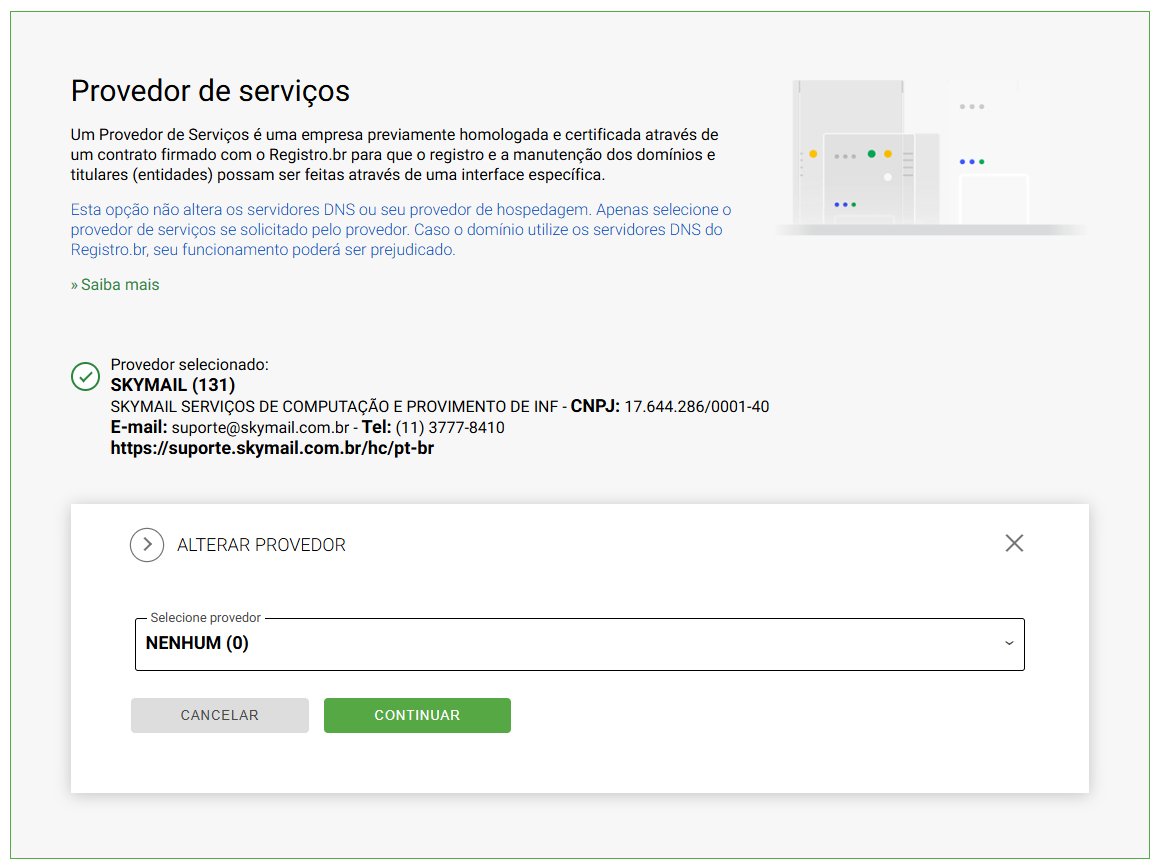The width and height of the screenshot is (1157, 864).
Task: Click the Provedor selecionado label
Action: 190,364
